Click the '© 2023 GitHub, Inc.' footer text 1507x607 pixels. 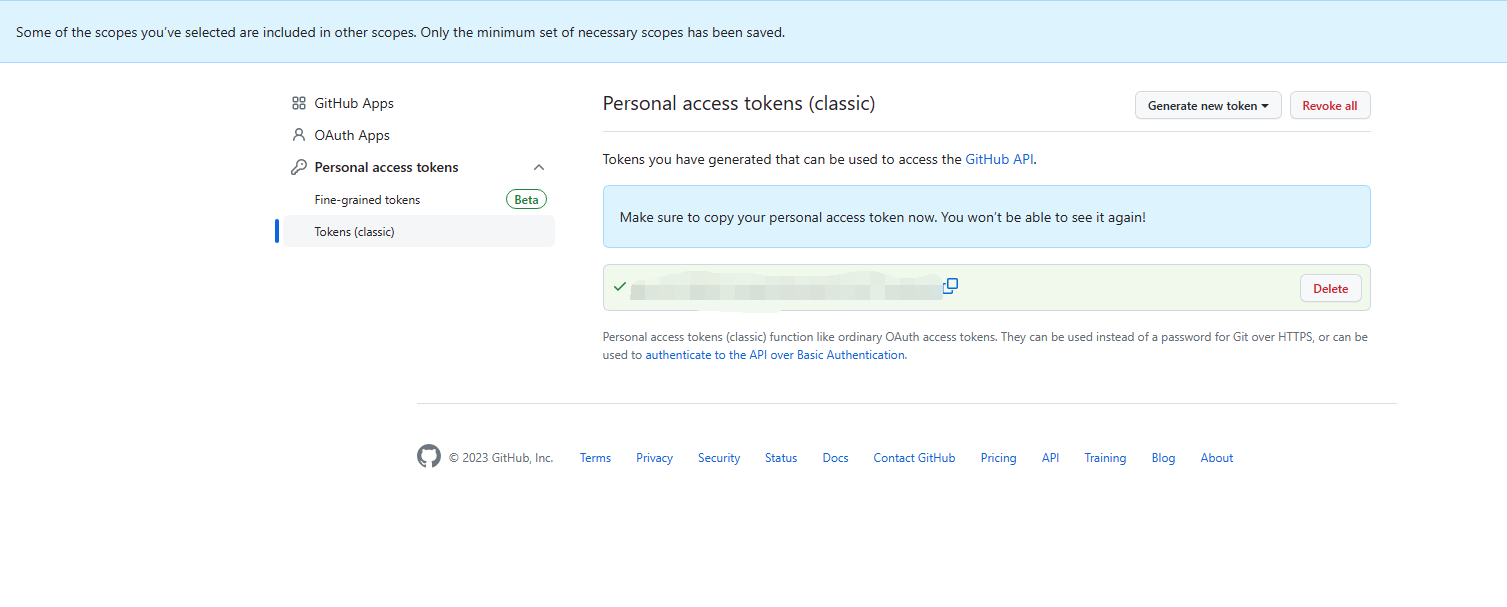coord(500,458)
